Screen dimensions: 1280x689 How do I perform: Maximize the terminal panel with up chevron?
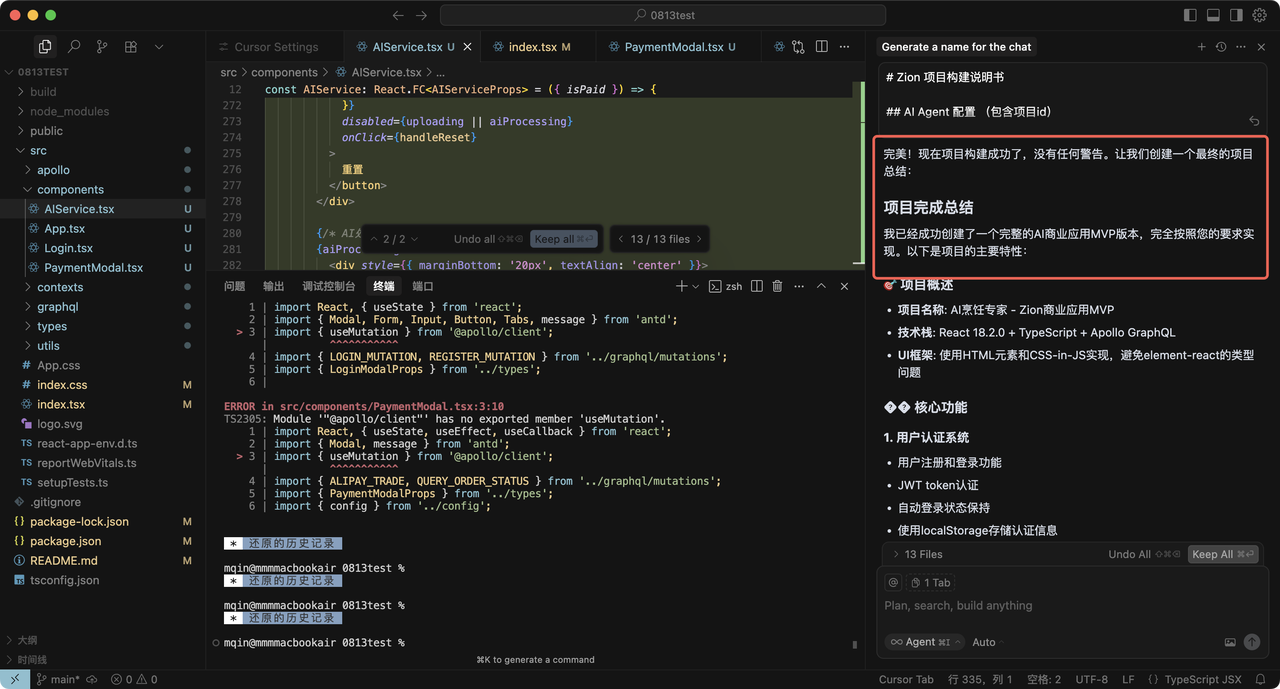(821, 286)
